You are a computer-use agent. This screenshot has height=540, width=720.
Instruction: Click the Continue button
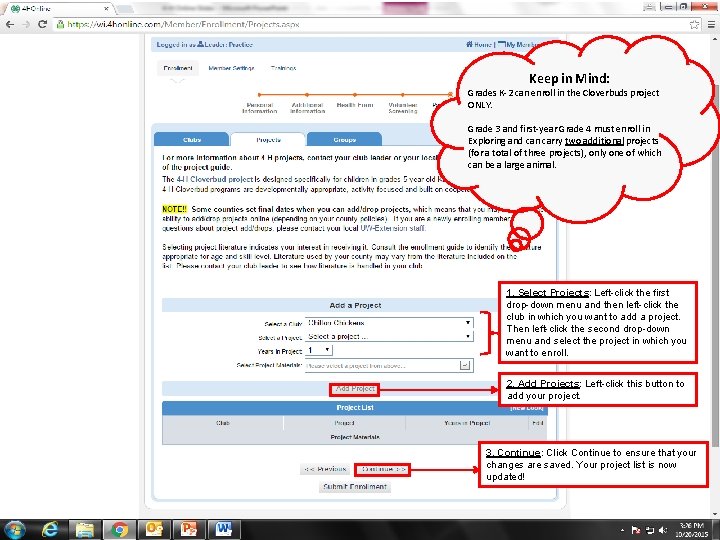pyautogui.click(x=383, y=469)
